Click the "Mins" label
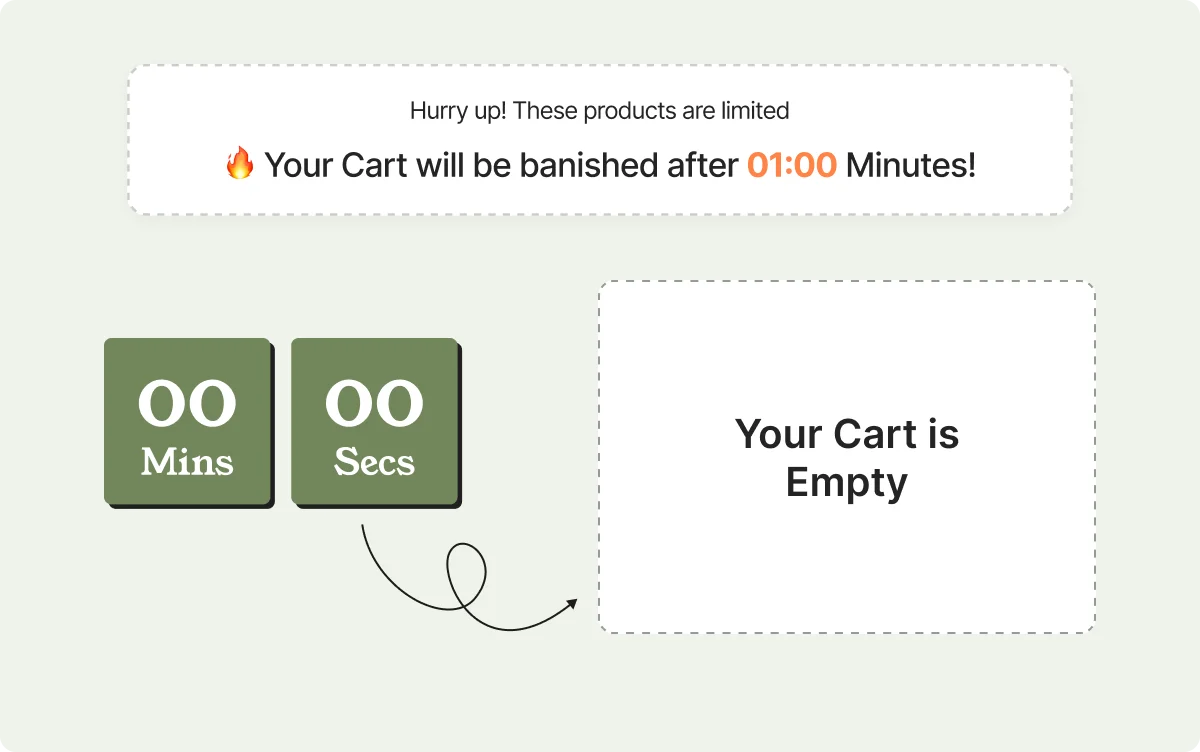 pyautogui.click(x=187, y=462)
